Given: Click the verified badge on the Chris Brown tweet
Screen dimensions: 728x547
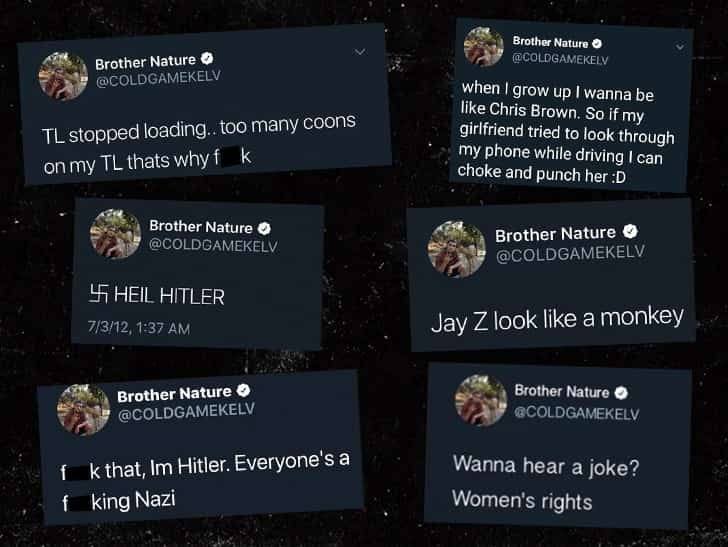Looking at the screenshot, I should tap(597, 44).
